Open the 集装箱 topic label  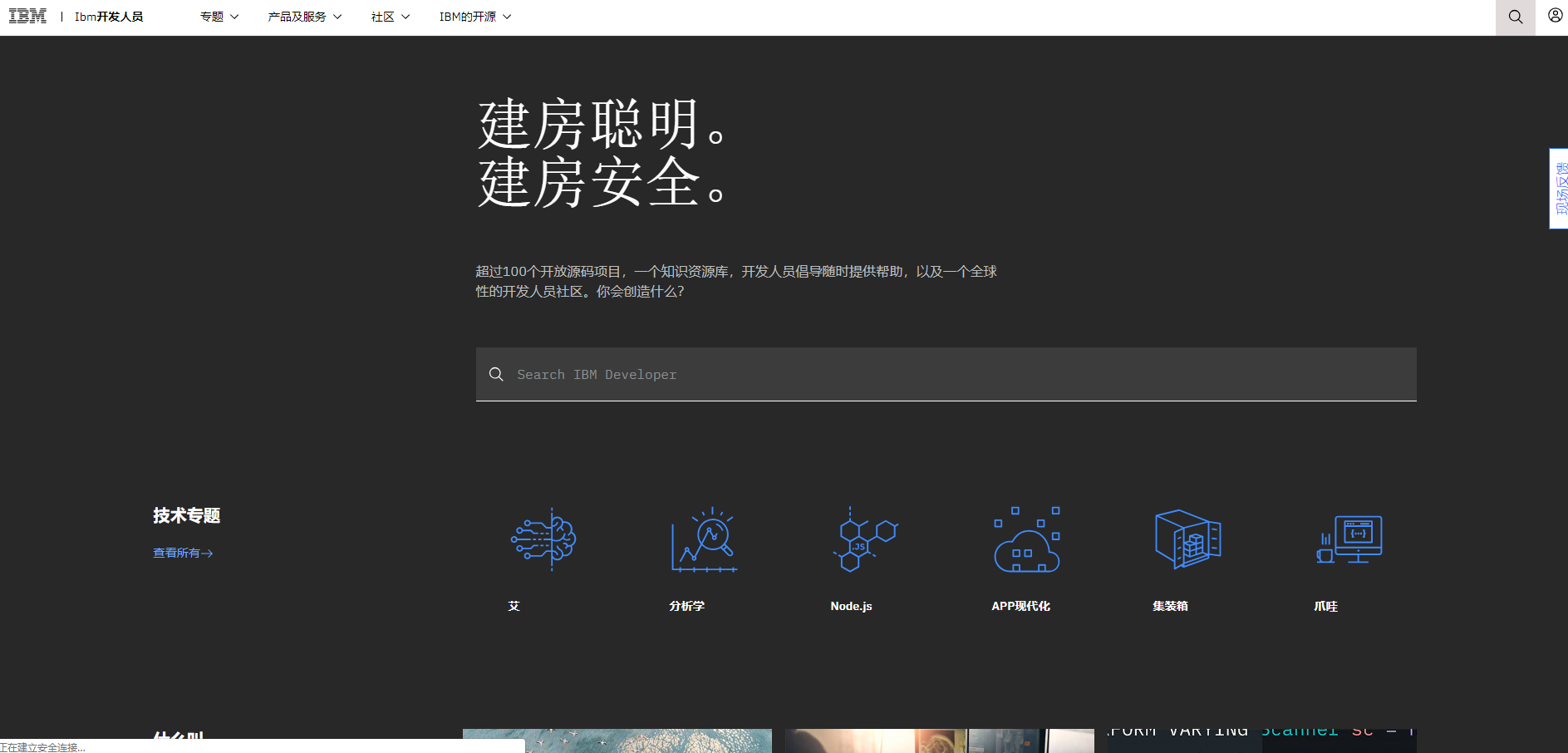pyautogui.click(x=1170, y=606)
